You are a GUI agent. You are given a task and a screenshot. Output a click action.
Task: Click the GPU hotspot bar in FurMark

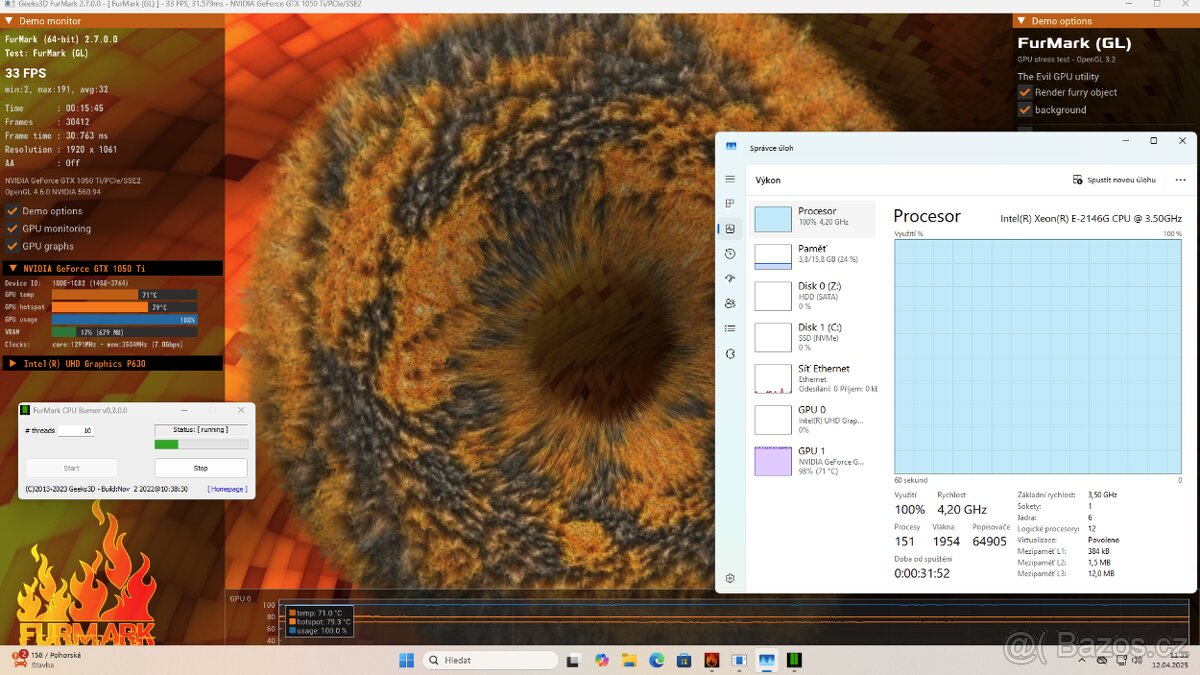(124, 307)
